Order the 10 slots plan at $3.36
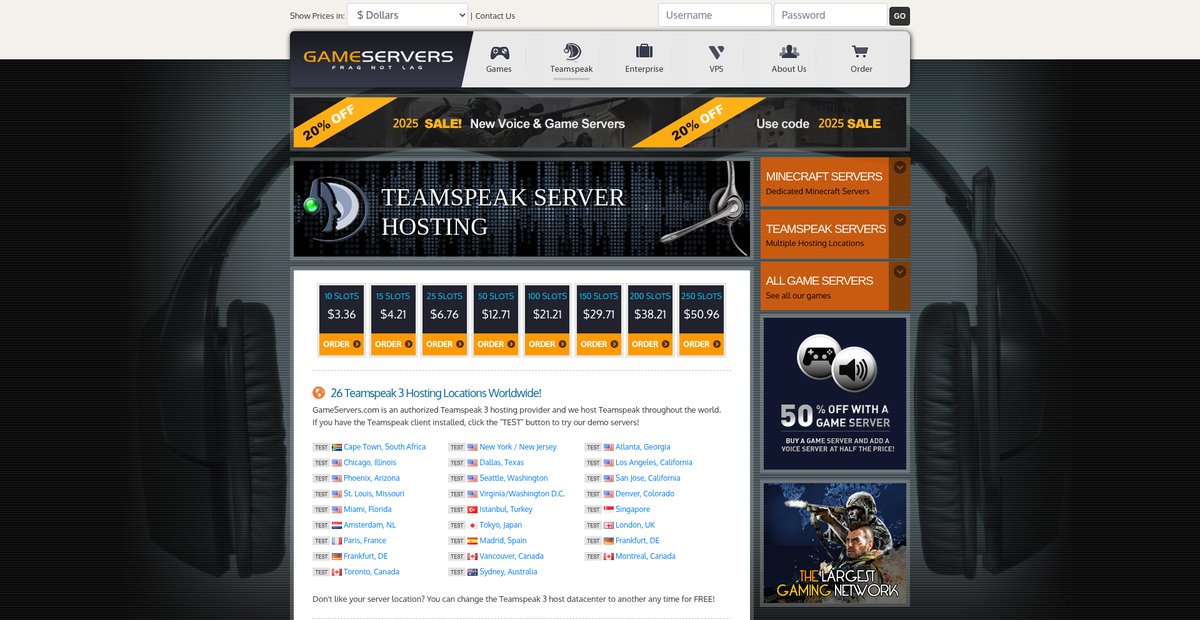This screenshot has height=620, width=1200. pyautogui.click(x=341, y=344)
